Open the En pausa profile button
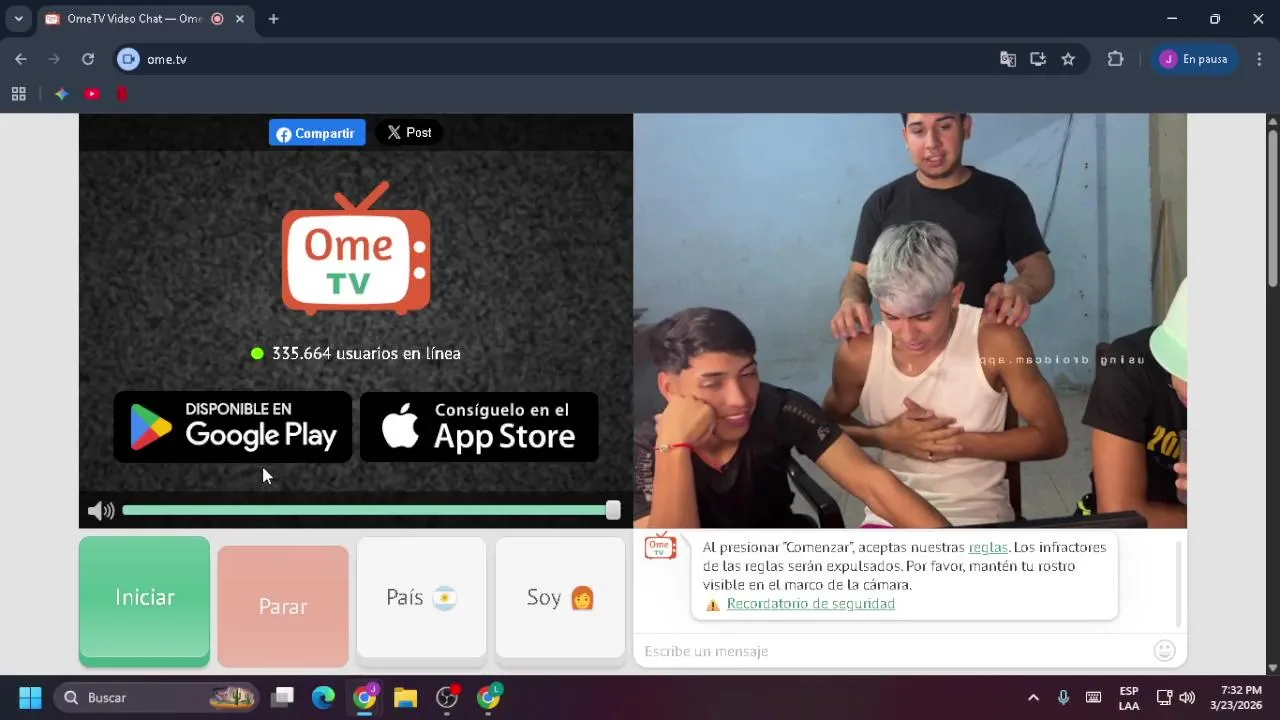Image resolution: width=1280 pixels, height=720 pixels. tap(1194, 59)
